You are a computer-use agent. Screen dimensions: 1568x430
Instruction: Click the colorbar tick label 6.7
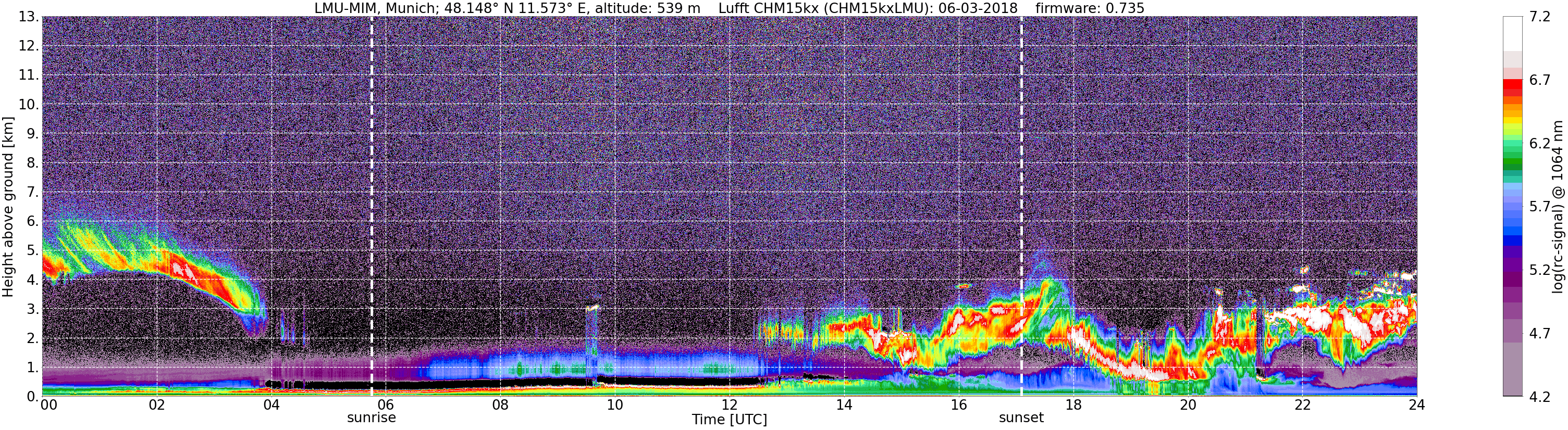click(1539, 80)
